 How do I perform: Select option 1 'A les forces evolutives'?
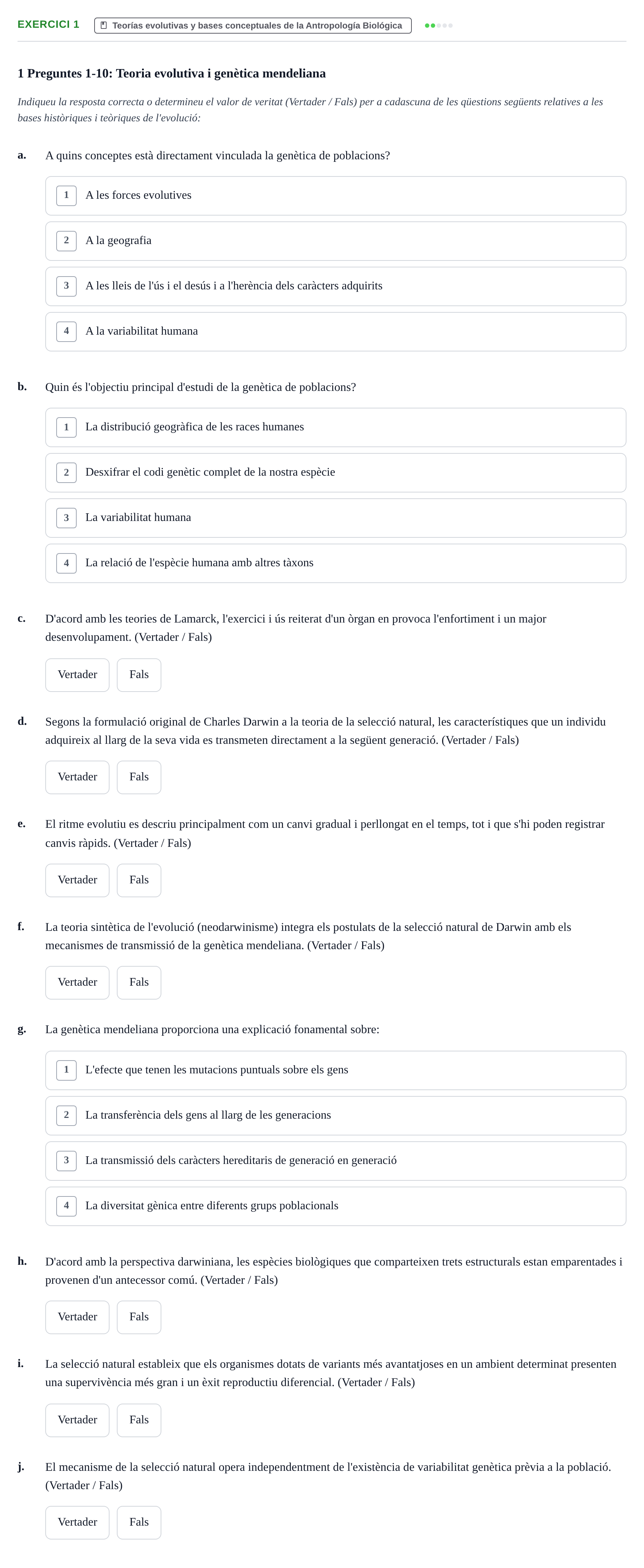[336, 195]
